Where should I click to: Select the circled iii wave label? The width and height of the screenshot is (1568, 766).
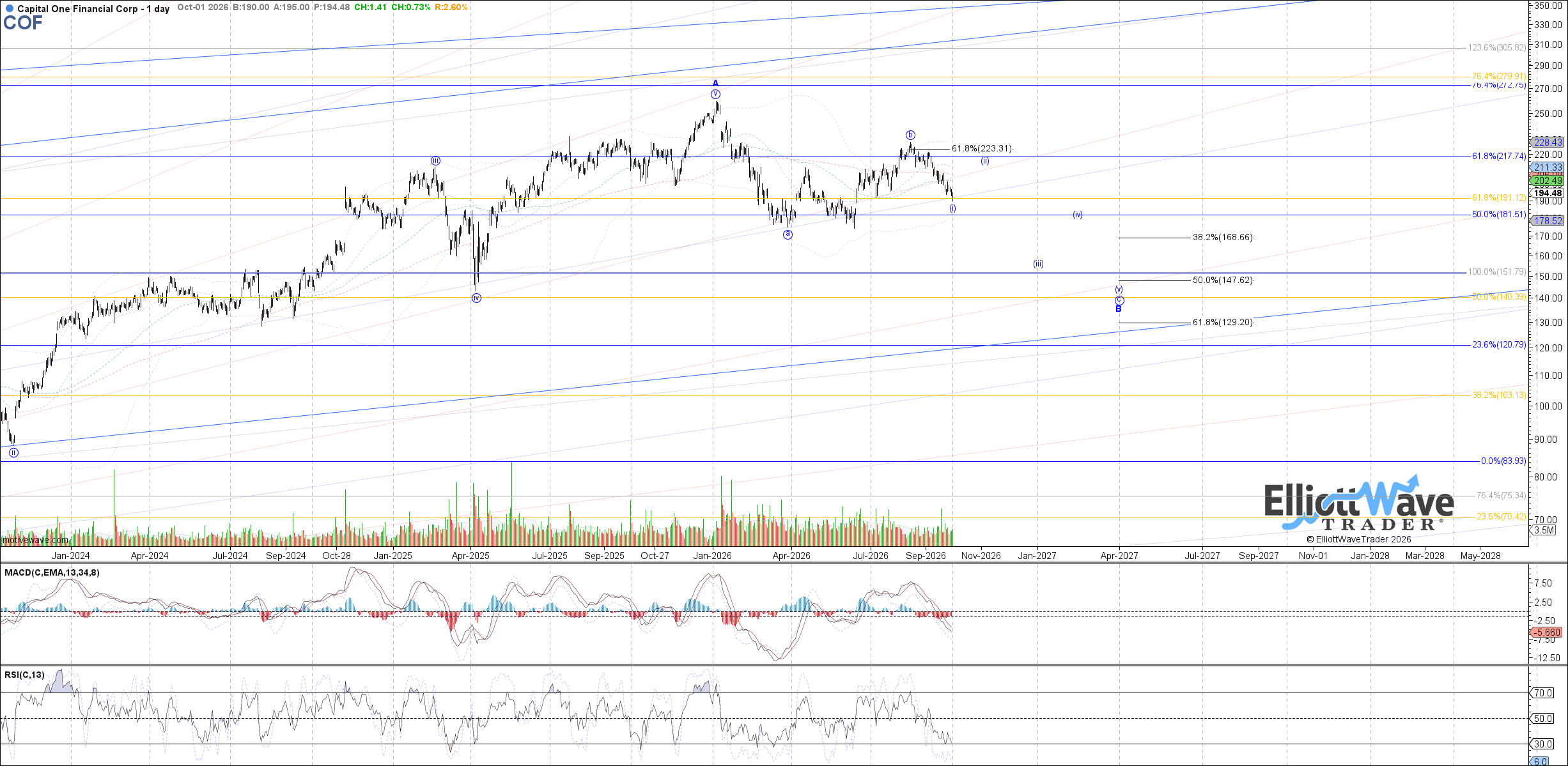pyautogui.click(x=435, y=161)
